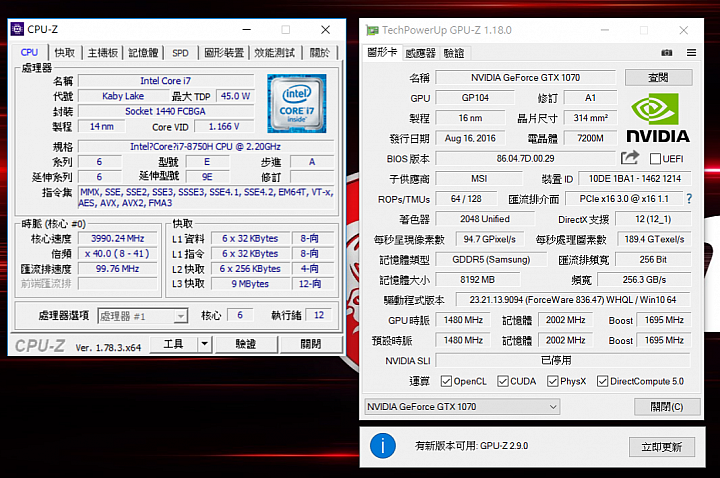Viewport: 720px width, 478px height.
Task: Click the Socket 1440 FCBGA package value
Action: 165,111
